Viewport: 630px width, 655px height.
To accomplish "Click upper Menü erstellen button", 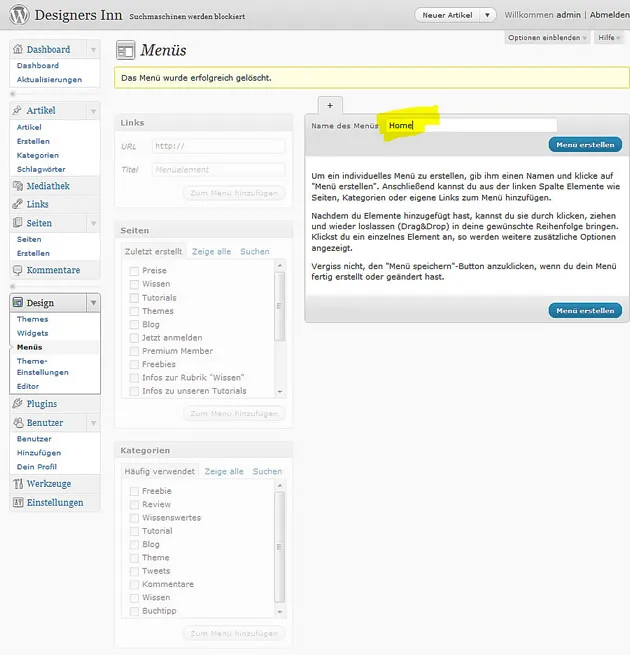I will pos(585,145).
